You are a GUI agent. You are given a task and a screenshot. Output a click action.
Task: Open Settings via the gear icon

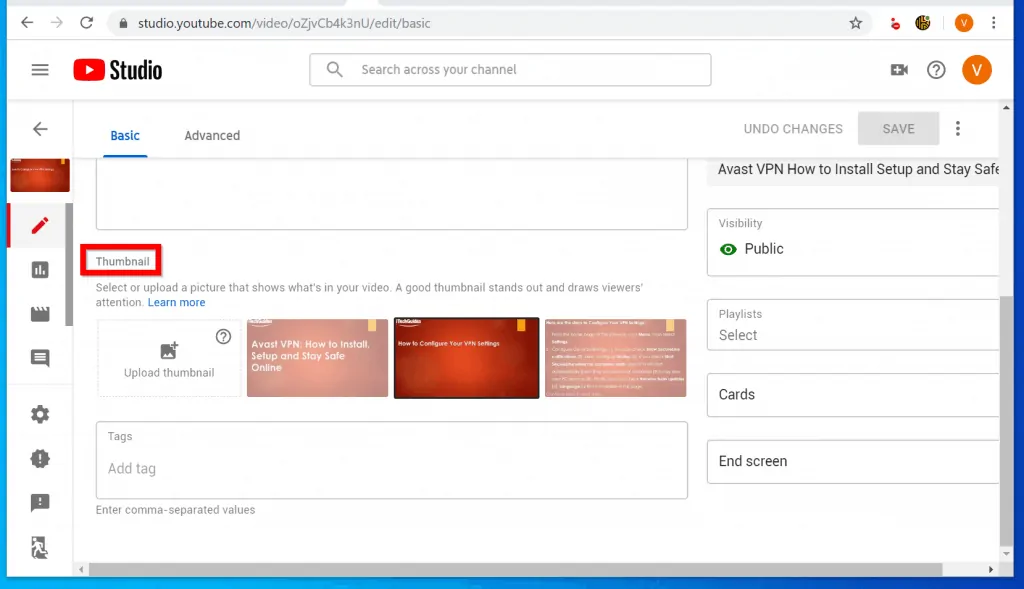coord(39,413)
